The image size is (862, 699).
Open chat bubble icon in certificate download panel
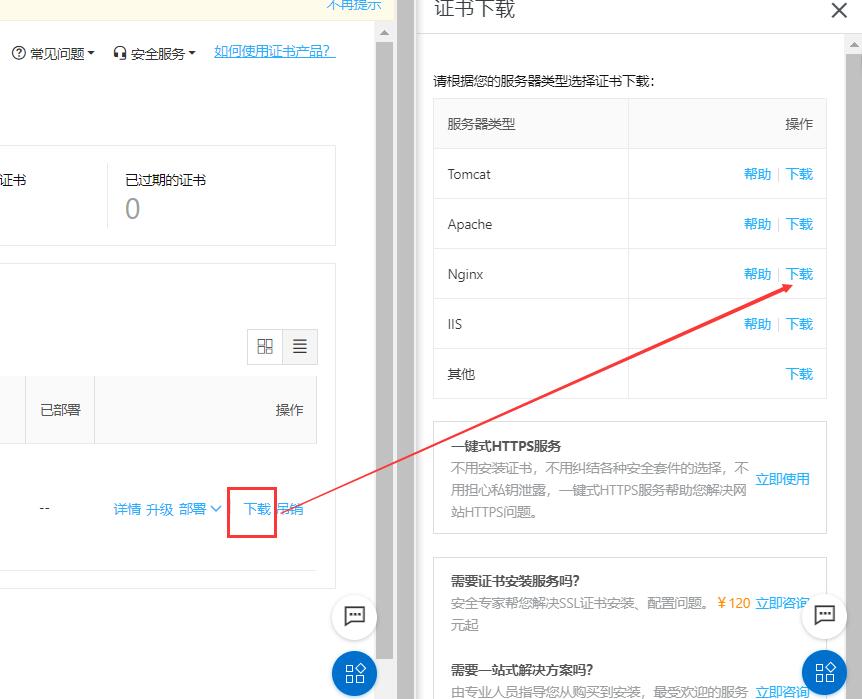pyautogui.click(x=824, y=615)
